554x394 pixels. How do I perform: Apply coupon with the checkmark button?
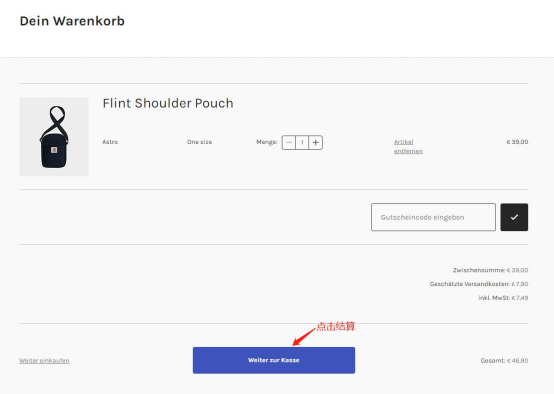point(514,217)
